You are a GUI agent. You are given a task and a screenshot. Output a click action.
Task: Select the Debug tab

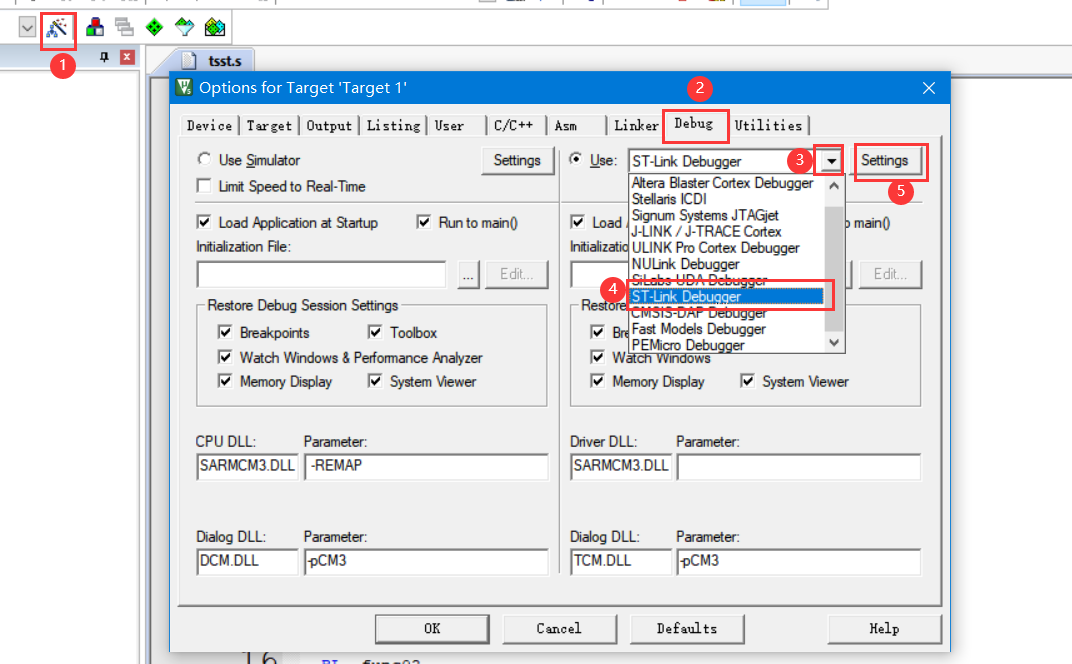point(694,124)
